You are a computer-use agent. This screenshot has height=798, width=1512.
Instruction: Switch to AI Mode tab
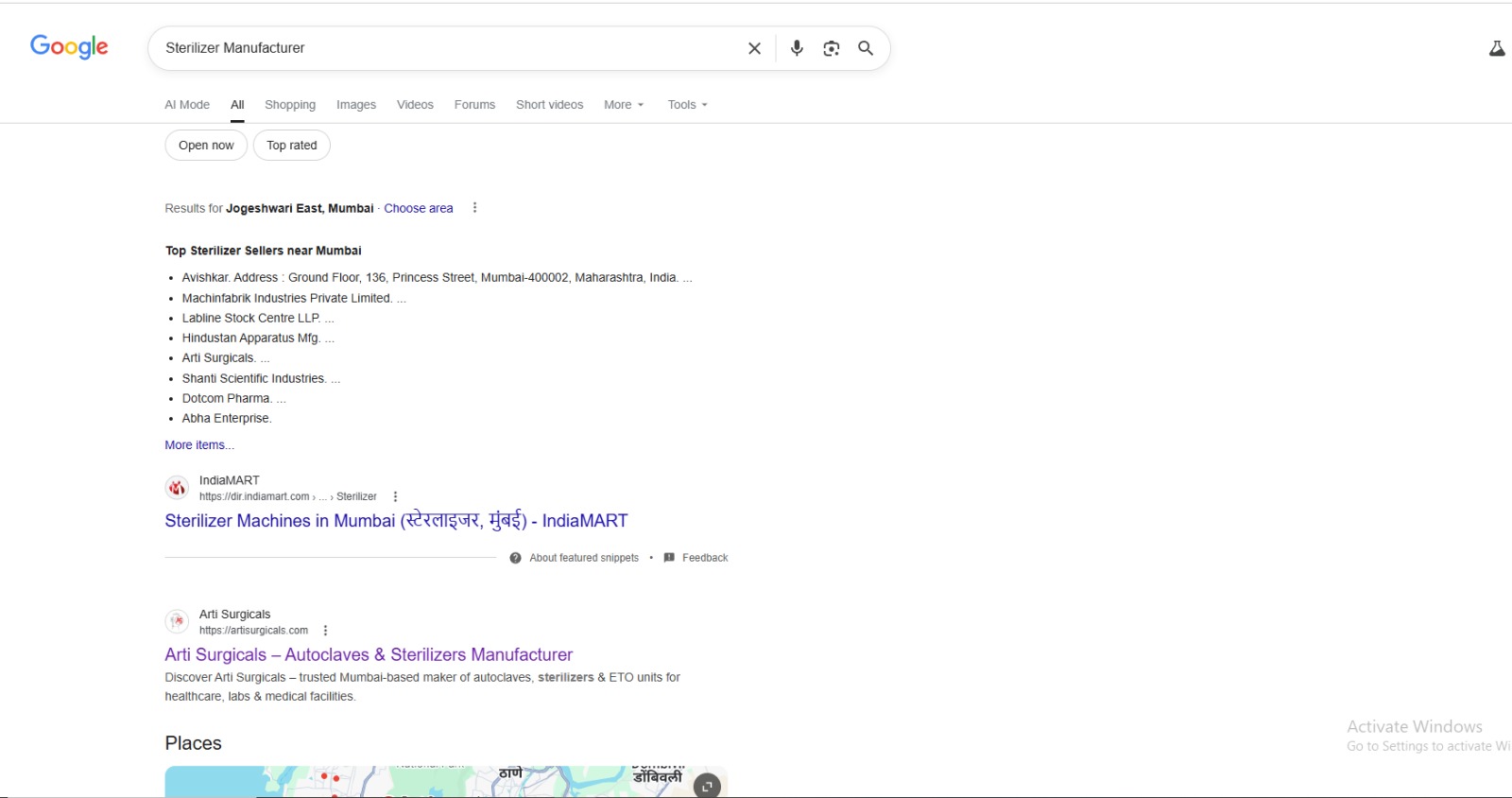pos(187,105)
